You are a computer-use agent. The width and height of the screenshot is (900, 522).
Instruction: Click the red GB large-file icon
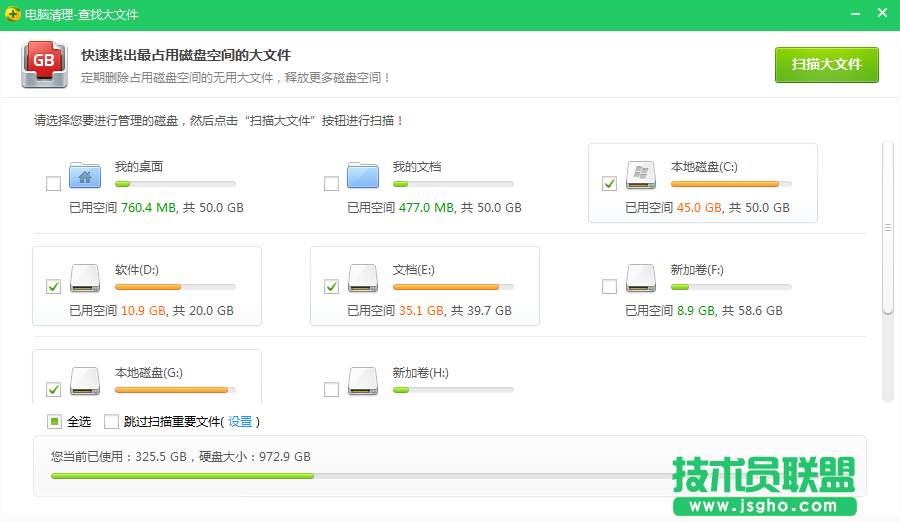point(44,65)
